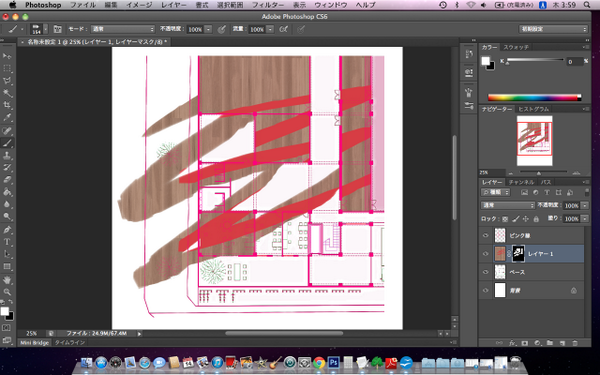
Task: Open the フィルター menu
Action: coord(268,5)
